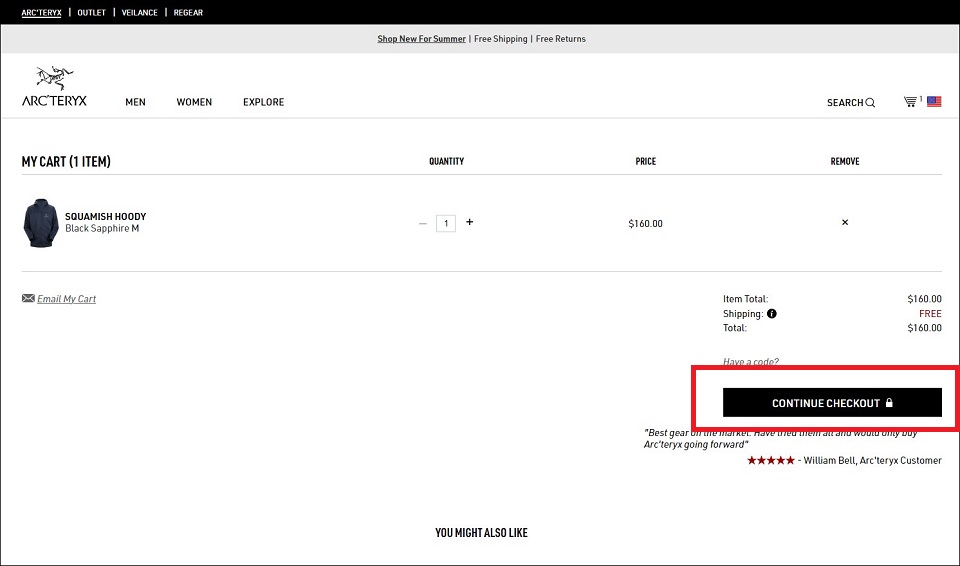Viewport: 960px width, 566px height.
Task: Click the "Shipping:" label in order summary
Action: coord(743,314)
